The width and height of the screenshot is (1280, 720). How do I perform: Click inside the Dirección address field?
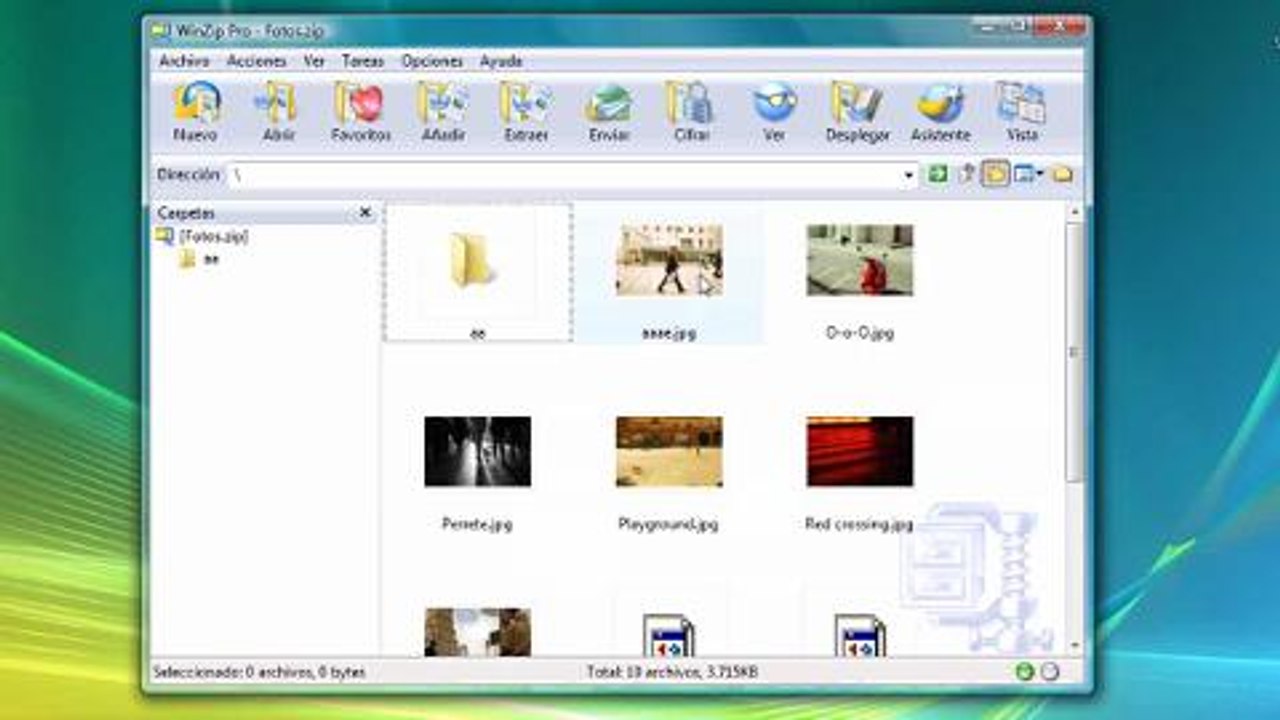tap(564, 175)
